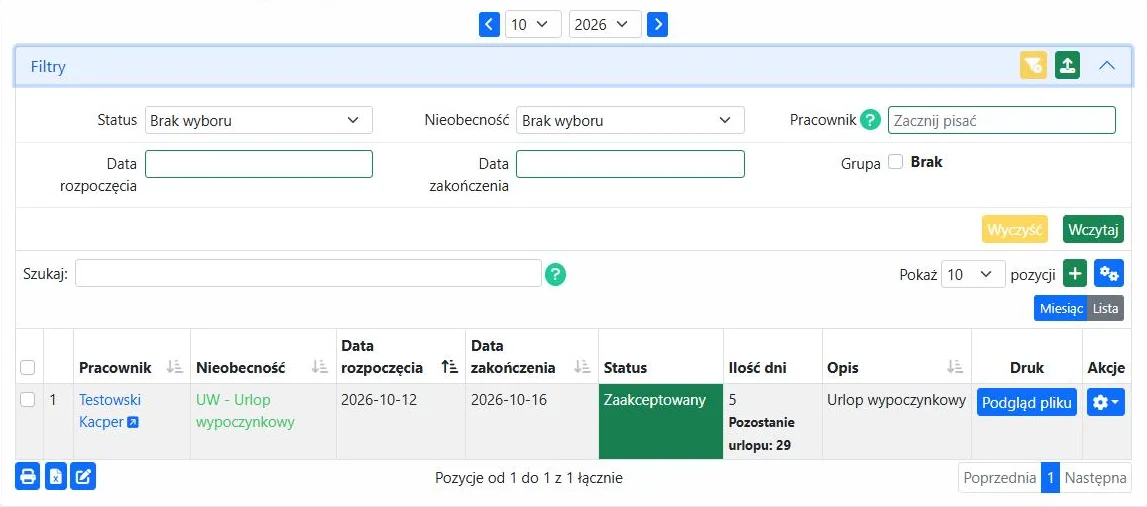
Task: Click Następna pagination button
Action: [1095, 478]
